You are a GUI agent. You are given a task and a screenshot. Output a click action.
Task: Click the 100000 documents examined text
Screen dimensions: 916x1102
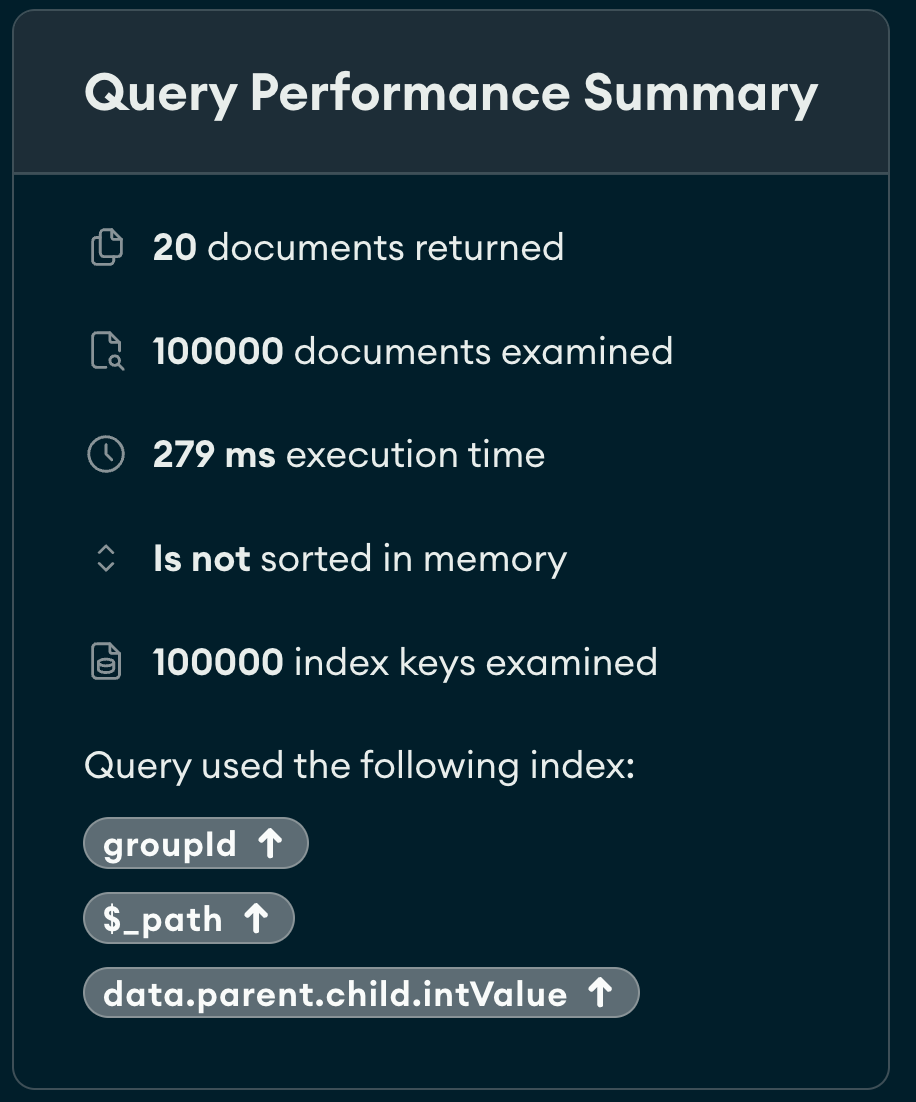(412, 351)
